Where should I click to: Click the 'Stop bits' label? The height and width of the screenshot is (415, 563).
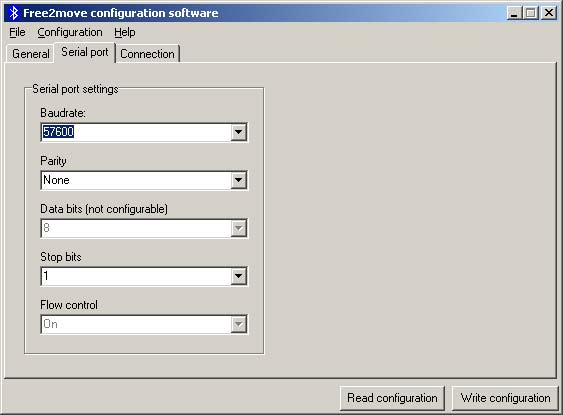pyautogui.click(x=61, y=257)
